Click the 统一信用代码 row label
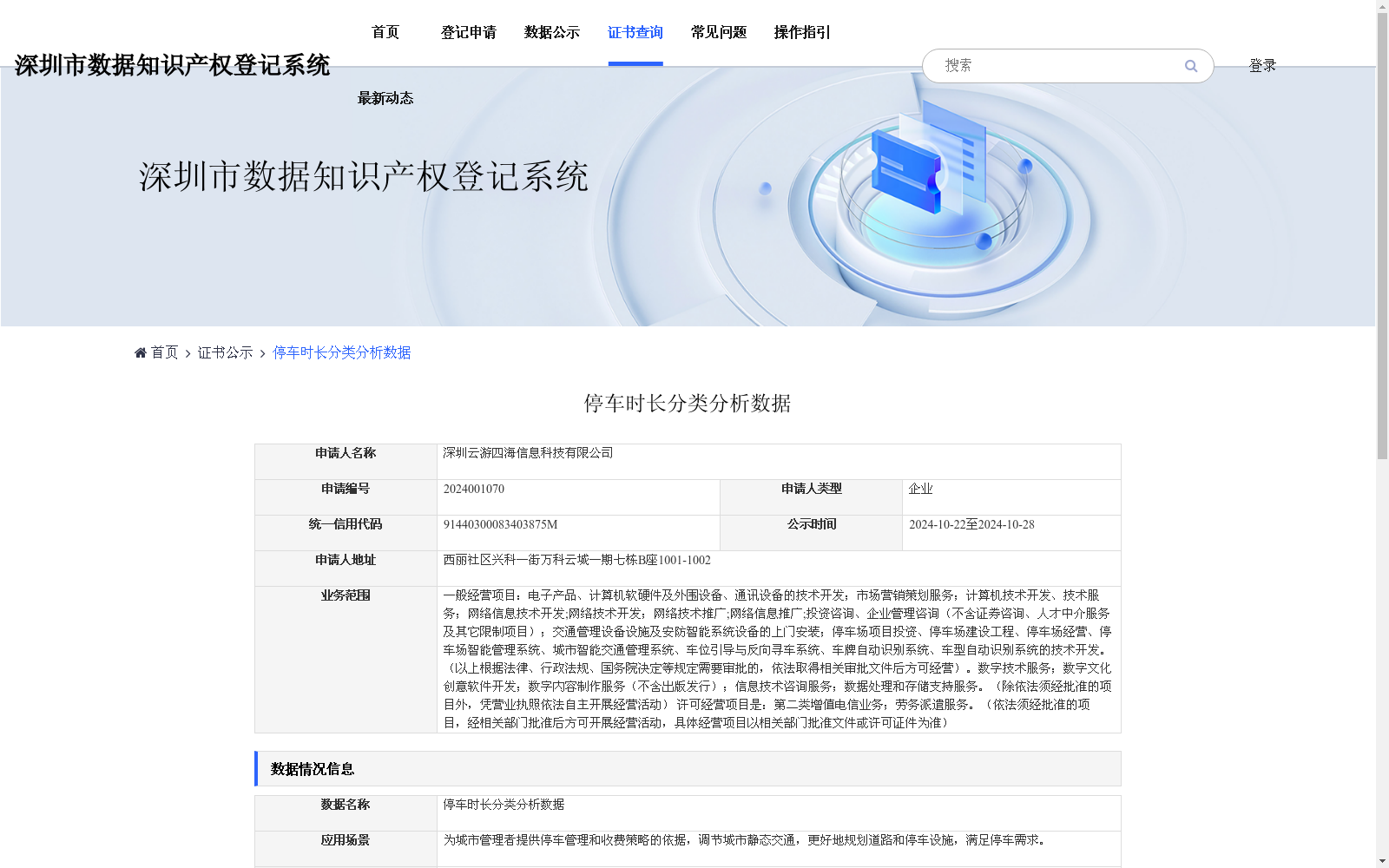Screen dimensions: 1389x868 tap(346, 524)
